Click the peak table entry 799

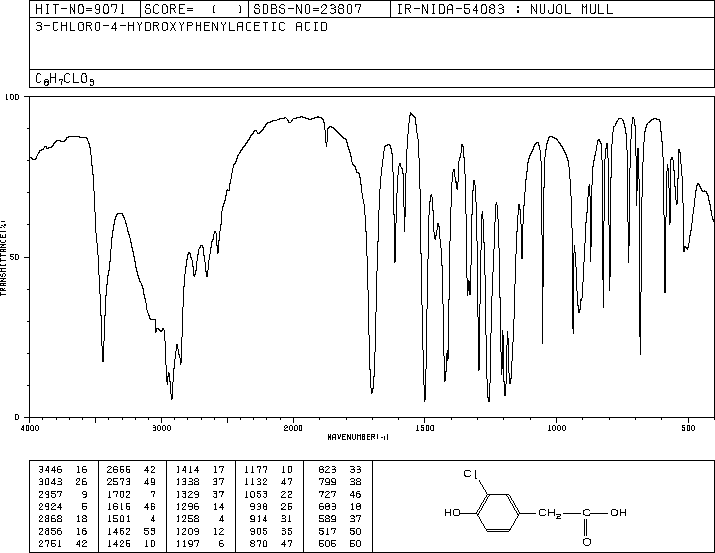[x=327, y=482]
